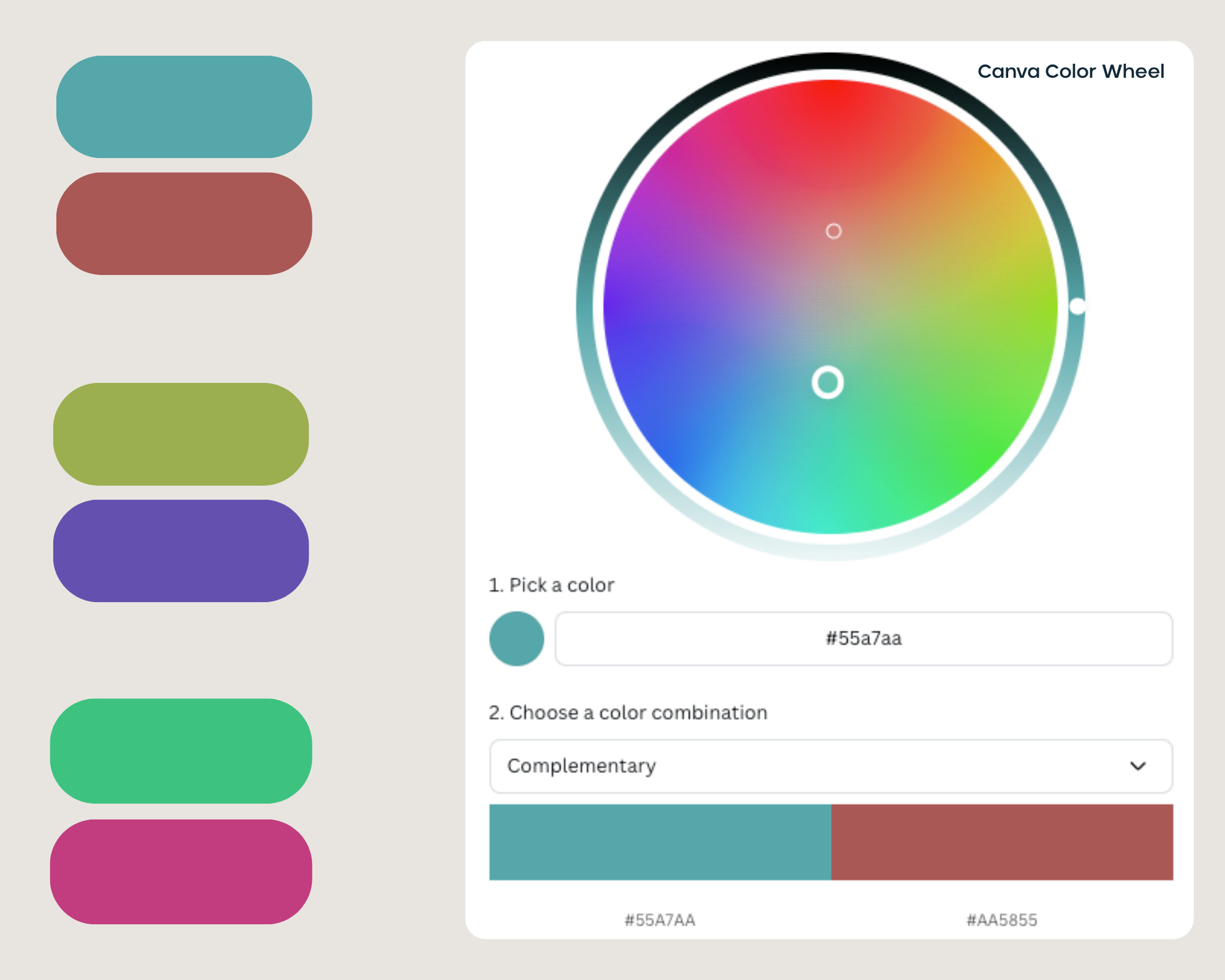Click the #55A7AA hex label under palette
Viewport: 1225px width, 980px height.
(660, 920)
